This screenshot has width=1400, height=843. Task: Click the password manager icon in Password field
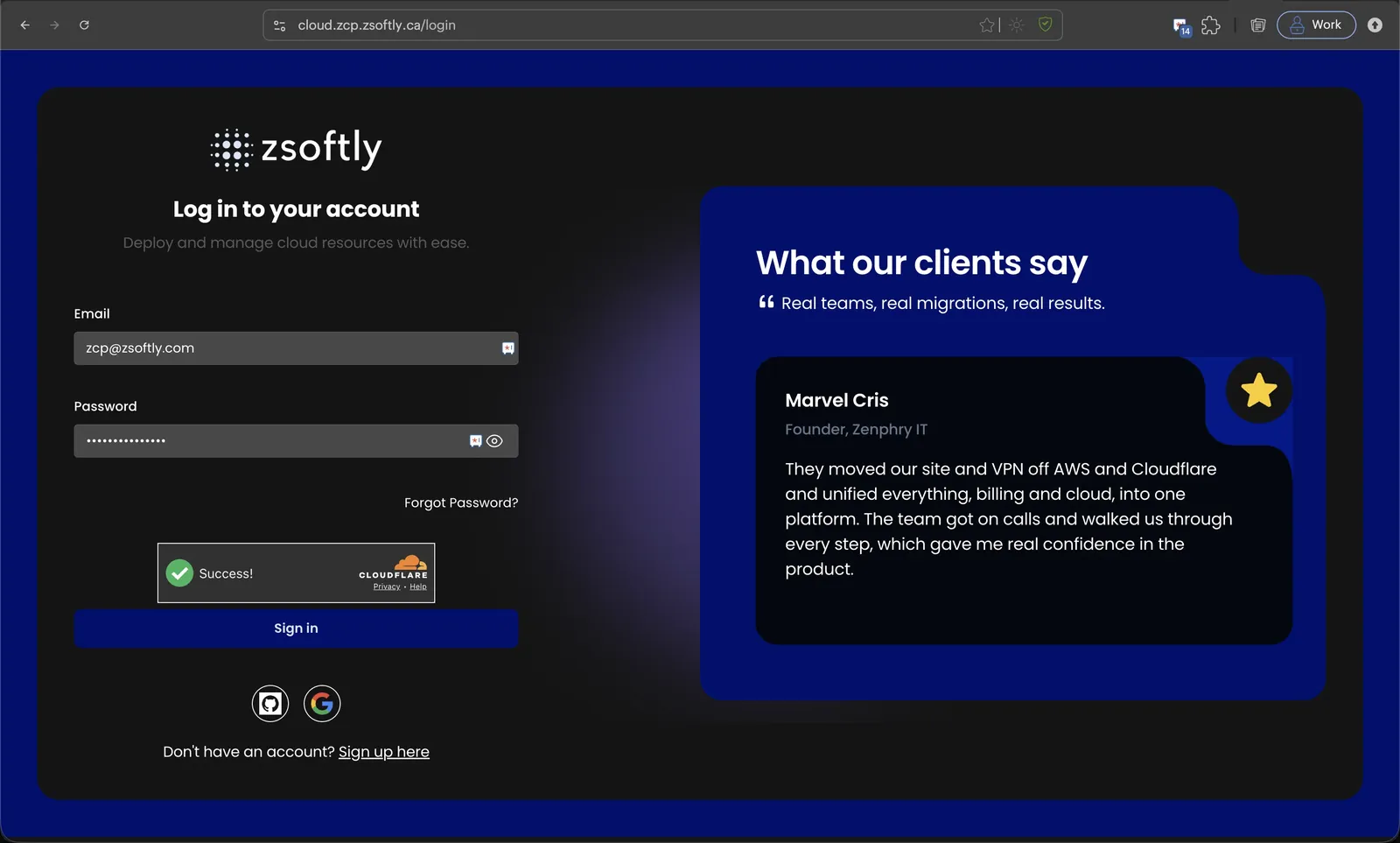pyautogui.click(x=475, y=441)
